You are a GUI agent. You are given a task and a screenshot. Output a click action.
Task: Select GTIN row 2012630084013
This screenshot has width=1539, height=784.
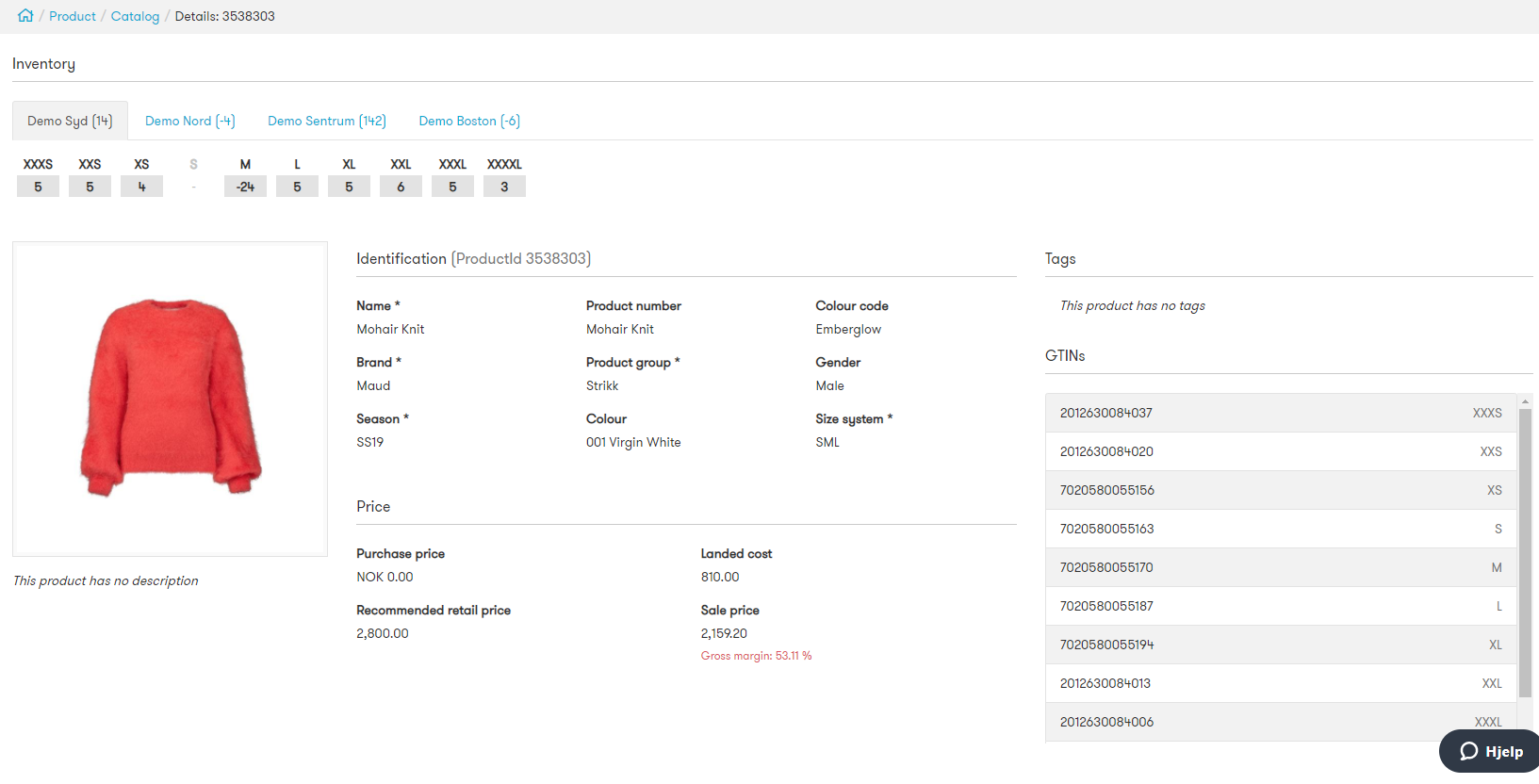click(x=1281, y=683)
